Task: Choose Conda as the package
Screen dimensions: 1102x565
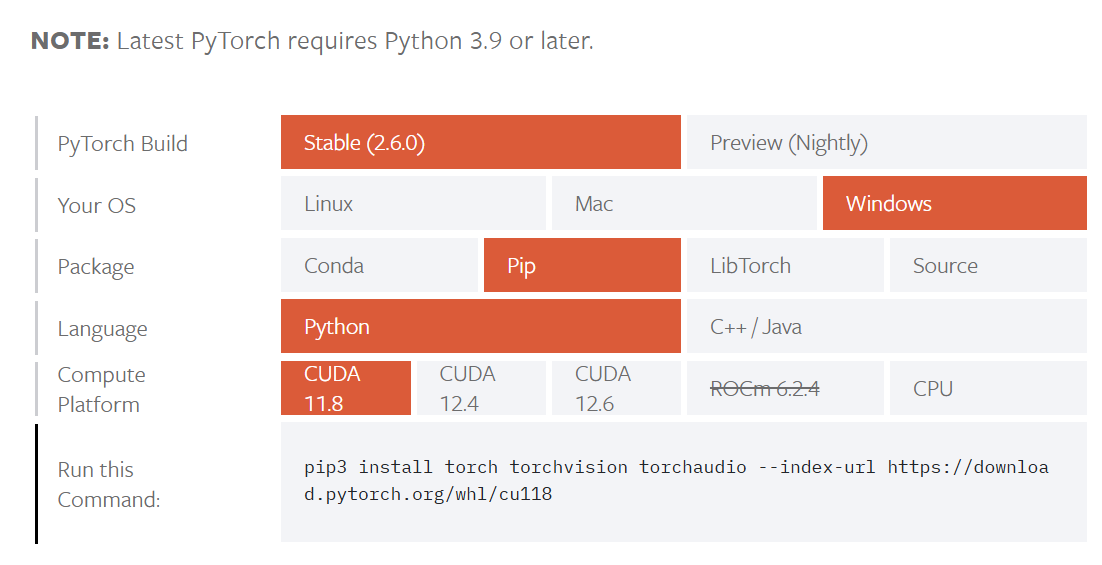Action: coord(379,266)
